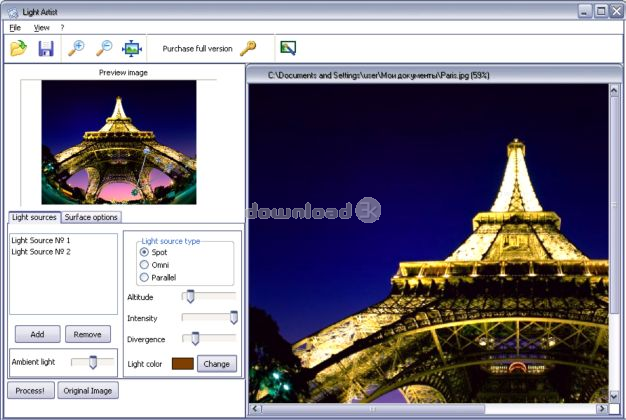The width and height of the screenshot is (626, 420).
Task: Click the Process! button
Action: pyautogui.click(x=31, y=390)
